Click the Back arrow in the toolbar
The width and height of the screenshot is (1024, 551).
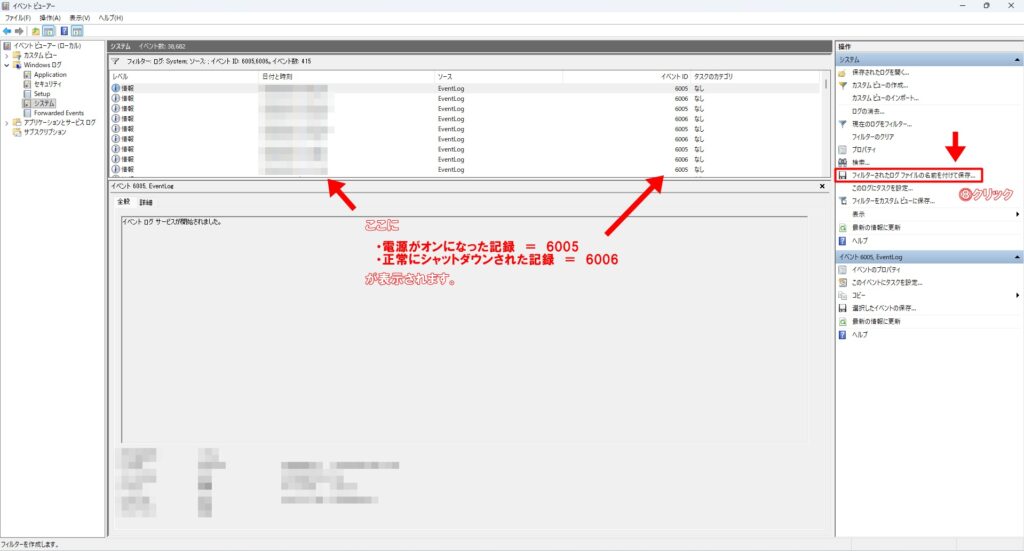7,31
